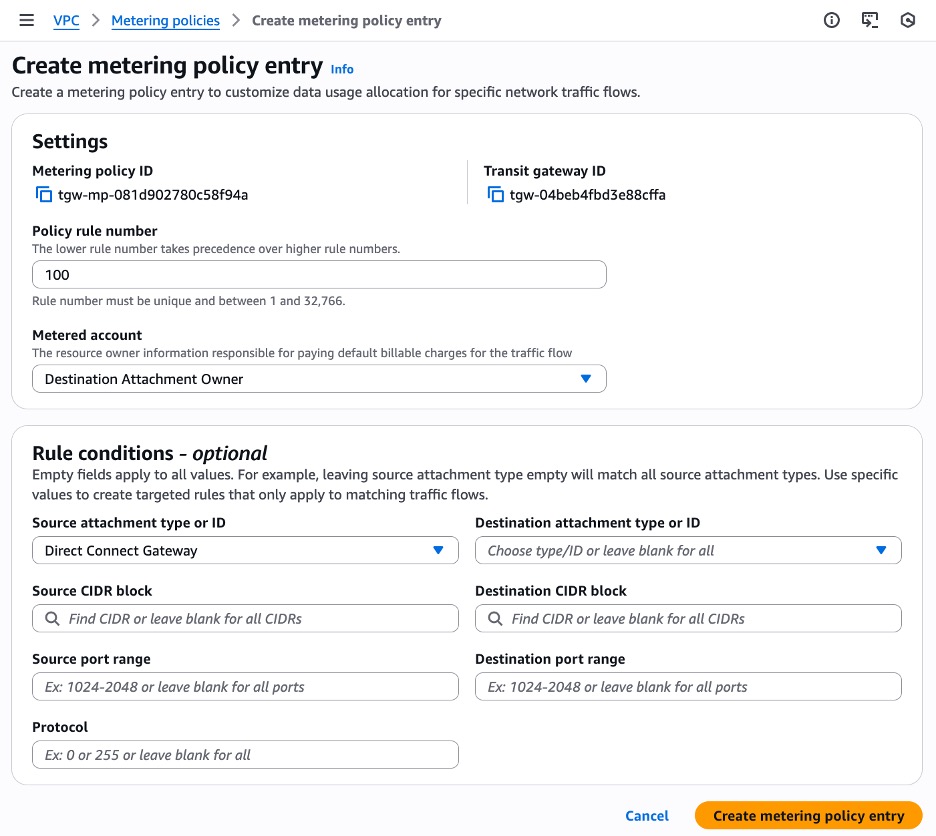Select the Destination port range input

point(688,687)
